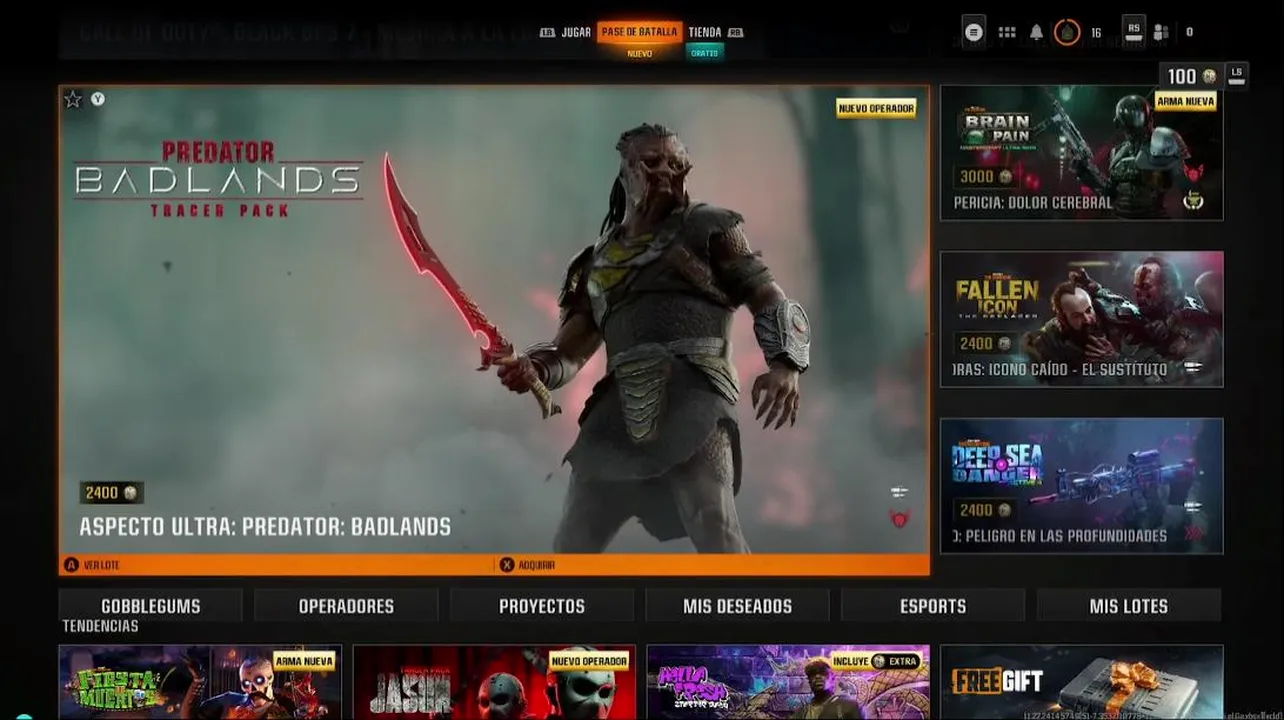Click the player level number 16
The image size is (1284, 720).
pyautogui.click(x=1096, y=33)
